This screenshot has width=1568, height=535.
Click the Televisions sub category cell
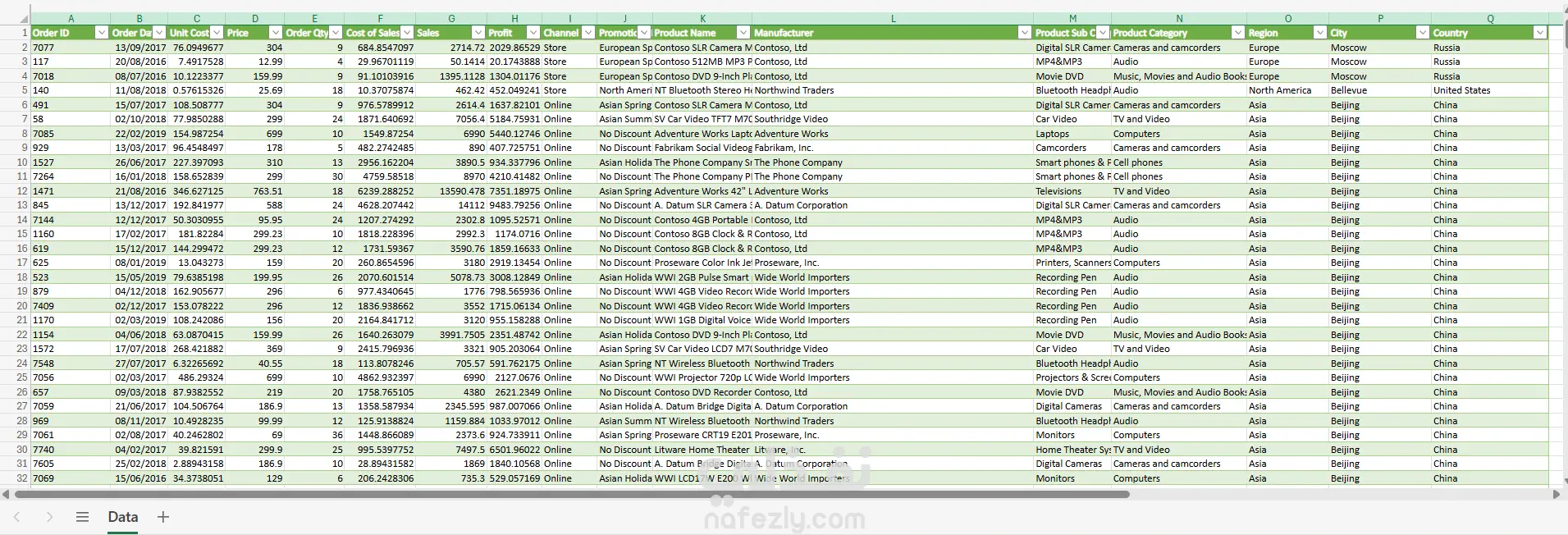pos(1072,191)
